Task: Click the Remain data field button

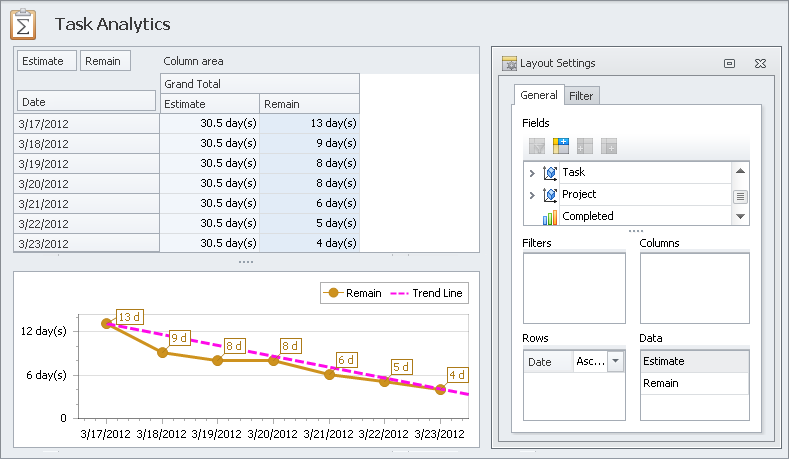Action: (105, 61)
